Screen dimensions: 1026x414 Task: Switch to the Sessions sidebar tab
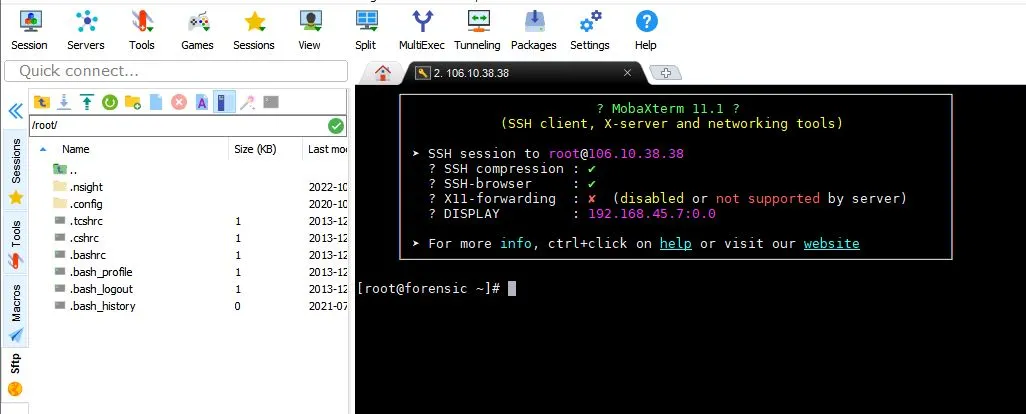[x=16, y=169]
